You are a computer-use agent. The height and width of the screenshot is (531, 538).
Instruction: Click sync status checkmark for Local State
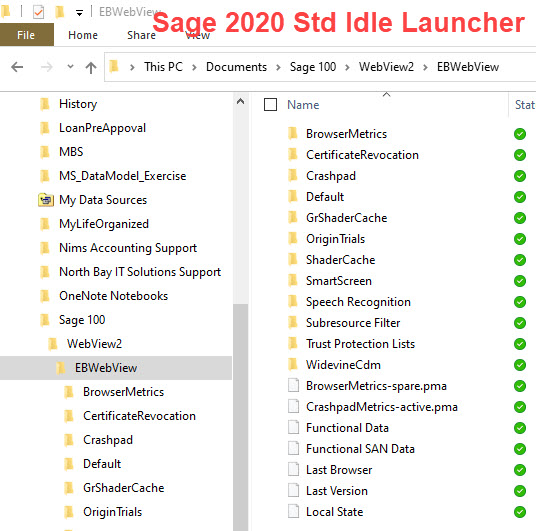[x=520, y=512]
